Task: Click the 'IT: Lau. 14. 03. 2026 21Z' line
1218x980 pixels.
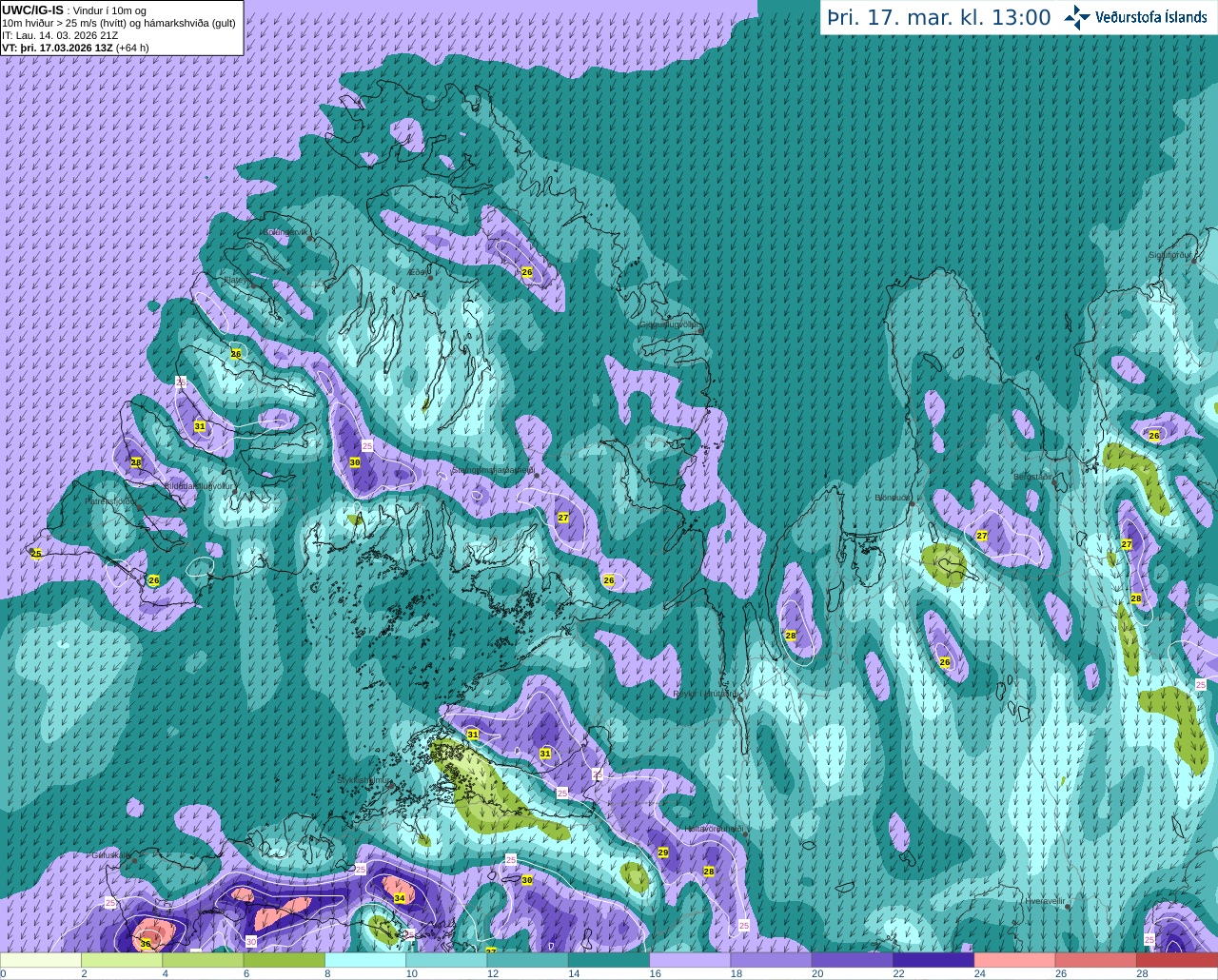Action: coord(61,35)
